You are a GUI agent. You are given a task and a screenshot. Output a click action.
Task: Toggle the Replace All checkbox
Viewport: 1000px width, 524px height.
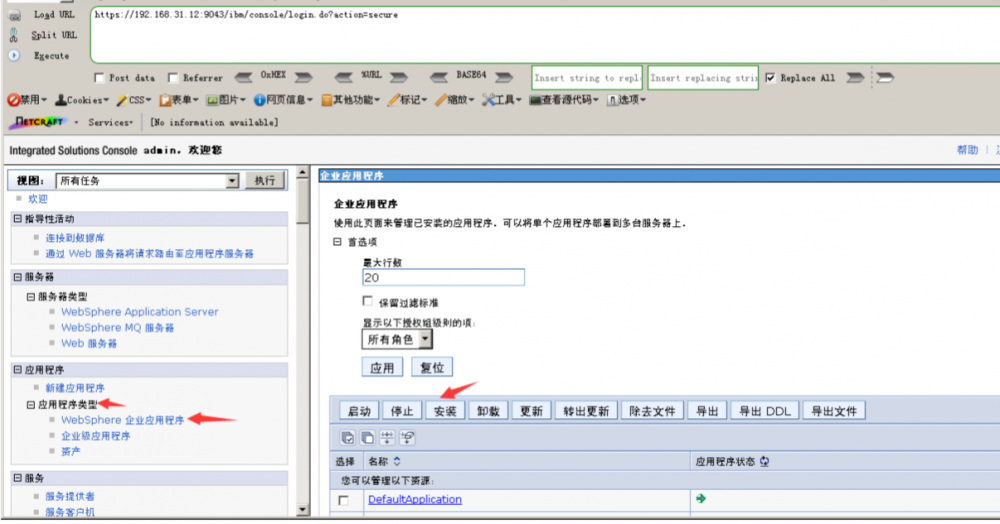[770, 78]
